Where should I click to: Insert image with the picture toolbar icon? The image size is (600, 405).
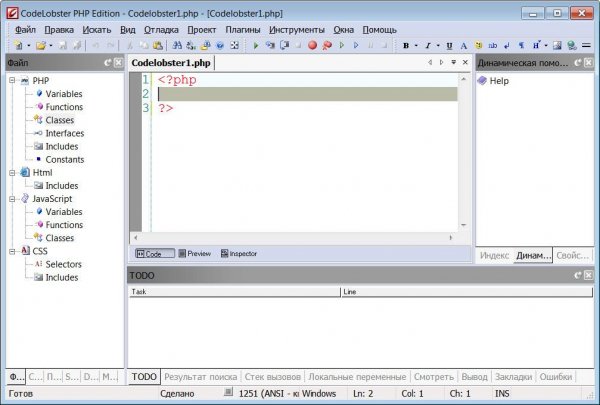point(557,46)
